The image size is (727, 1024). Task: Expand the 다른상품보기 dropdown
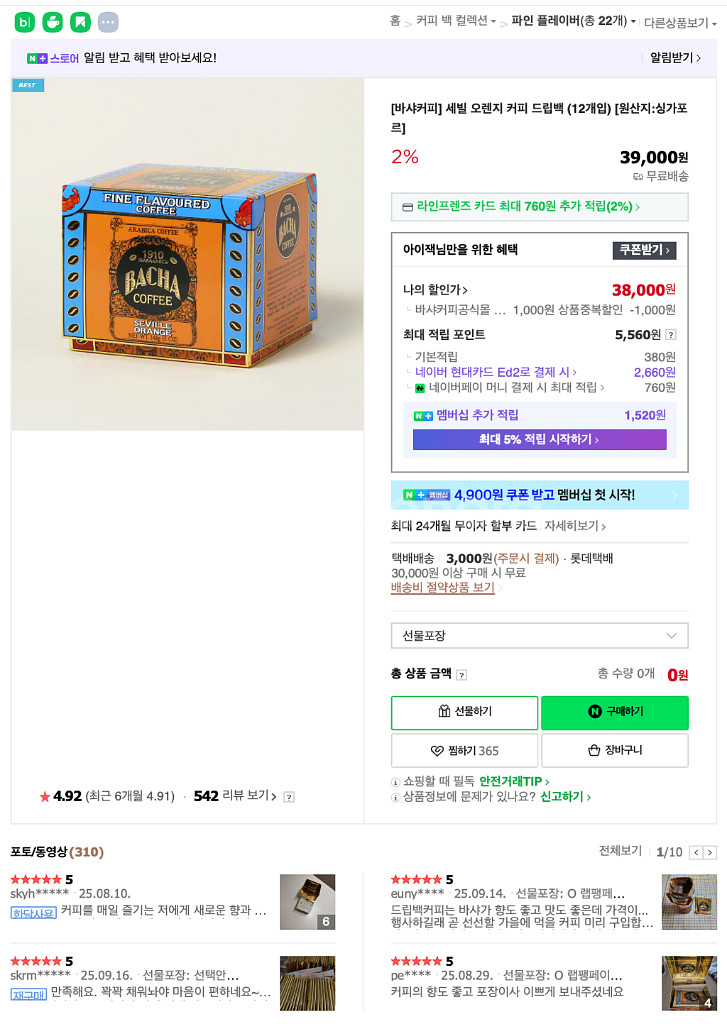tap(680, 23)
